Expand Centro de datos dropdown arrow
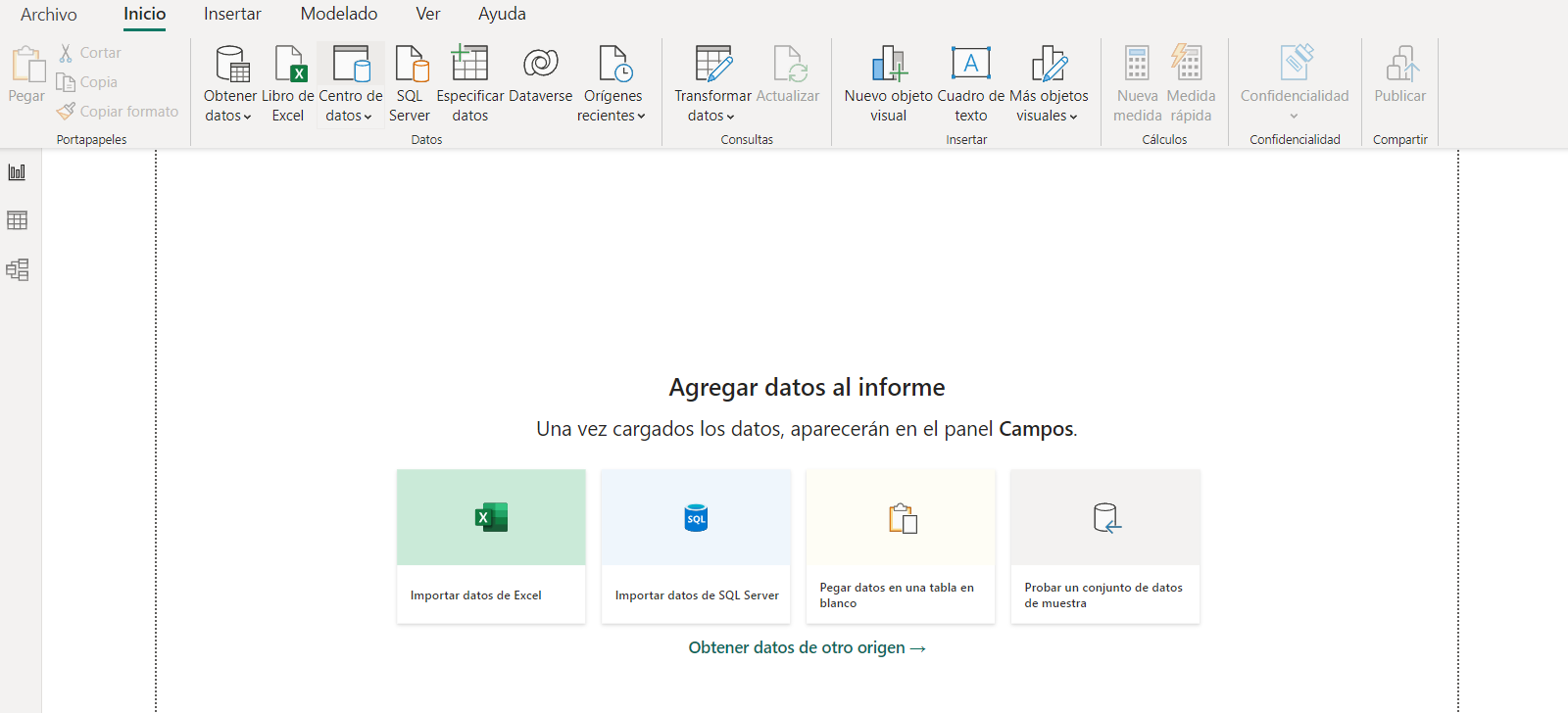This screenshot has width=1568, height=713. (367, 117)
